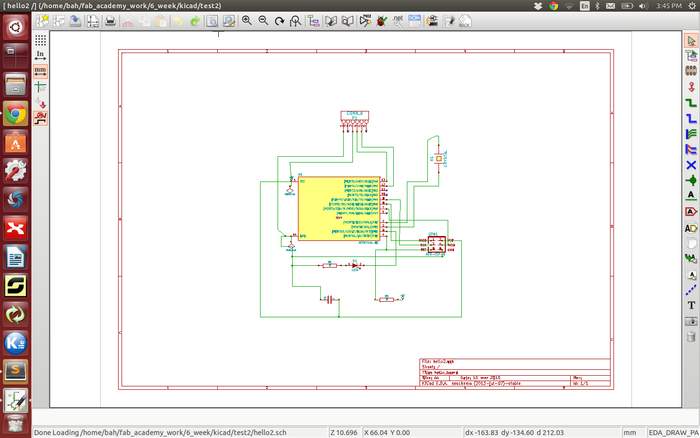
Task: Set units to inches
Action: click(x=41, y=55)
